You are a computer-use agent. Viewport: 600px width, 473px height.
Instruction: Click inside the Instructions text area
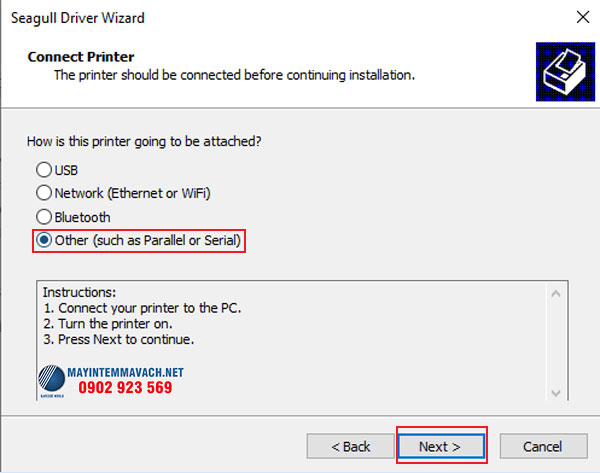[x=300, y=320]
